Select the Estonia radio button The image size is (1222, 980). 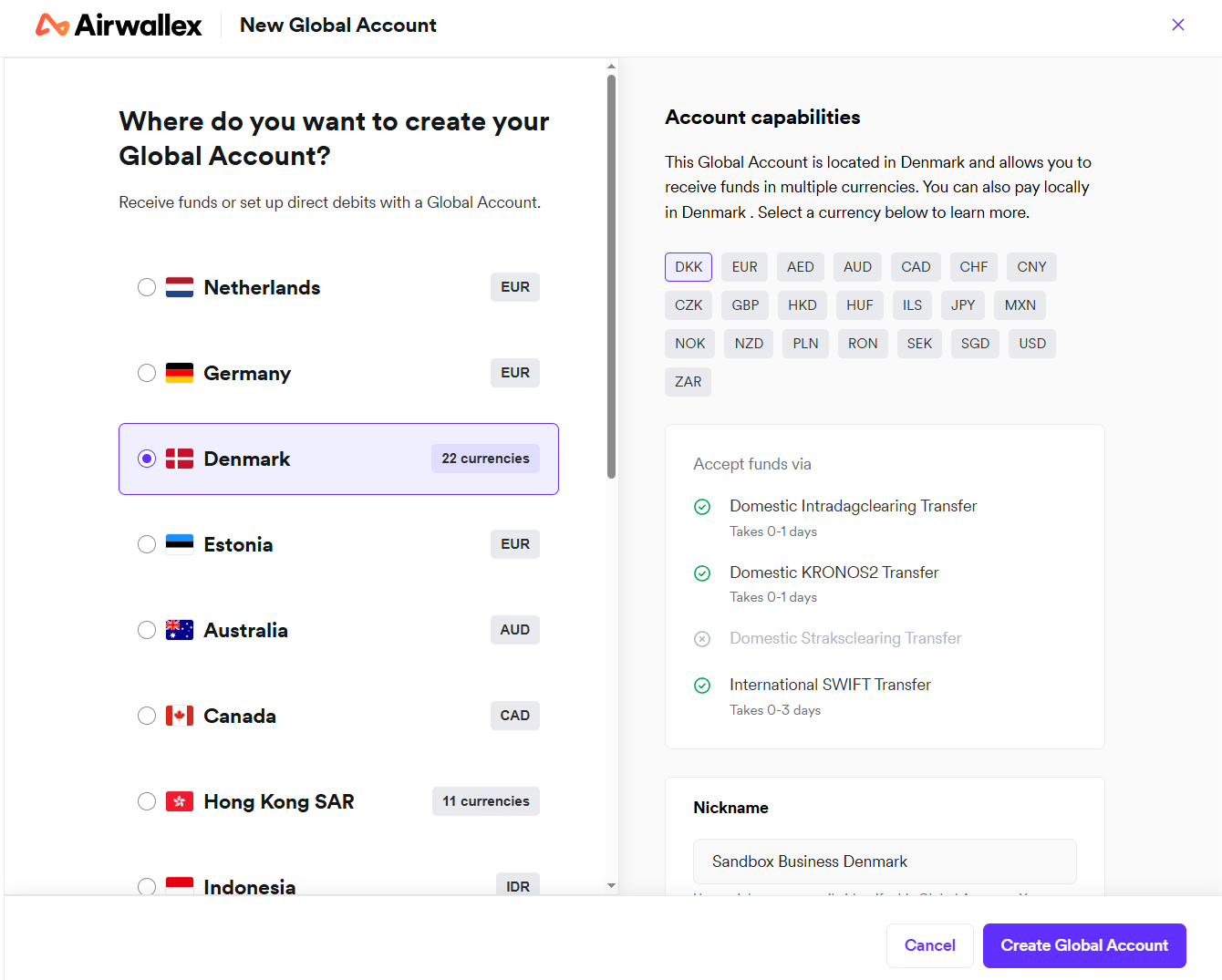(147, 544)
